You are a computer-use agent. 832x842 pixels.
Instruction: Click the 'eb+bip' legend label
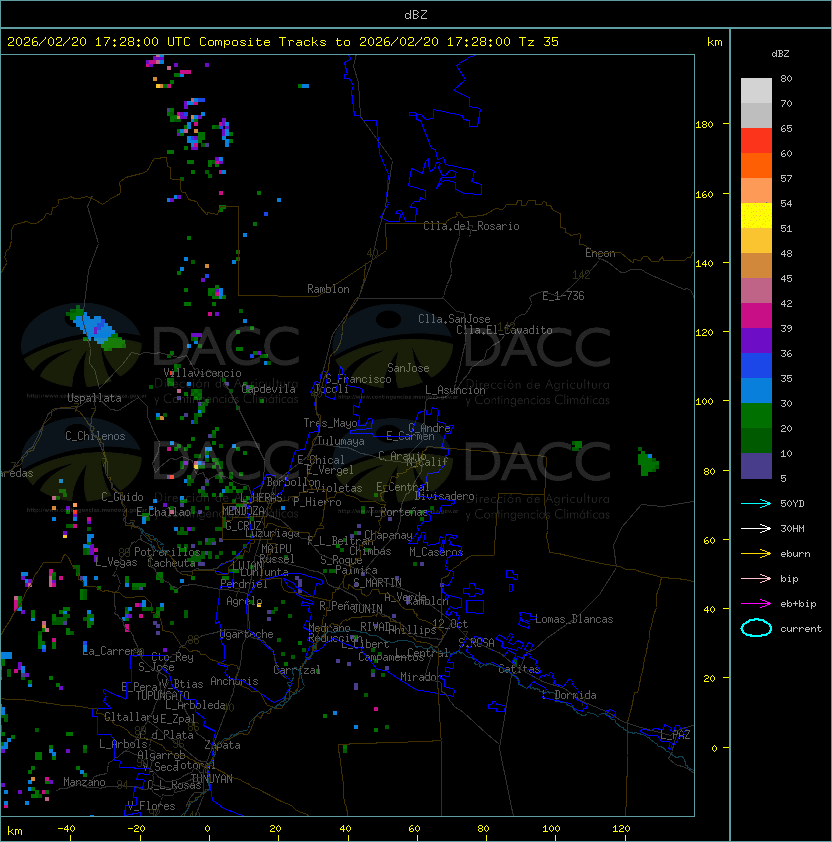798,604
